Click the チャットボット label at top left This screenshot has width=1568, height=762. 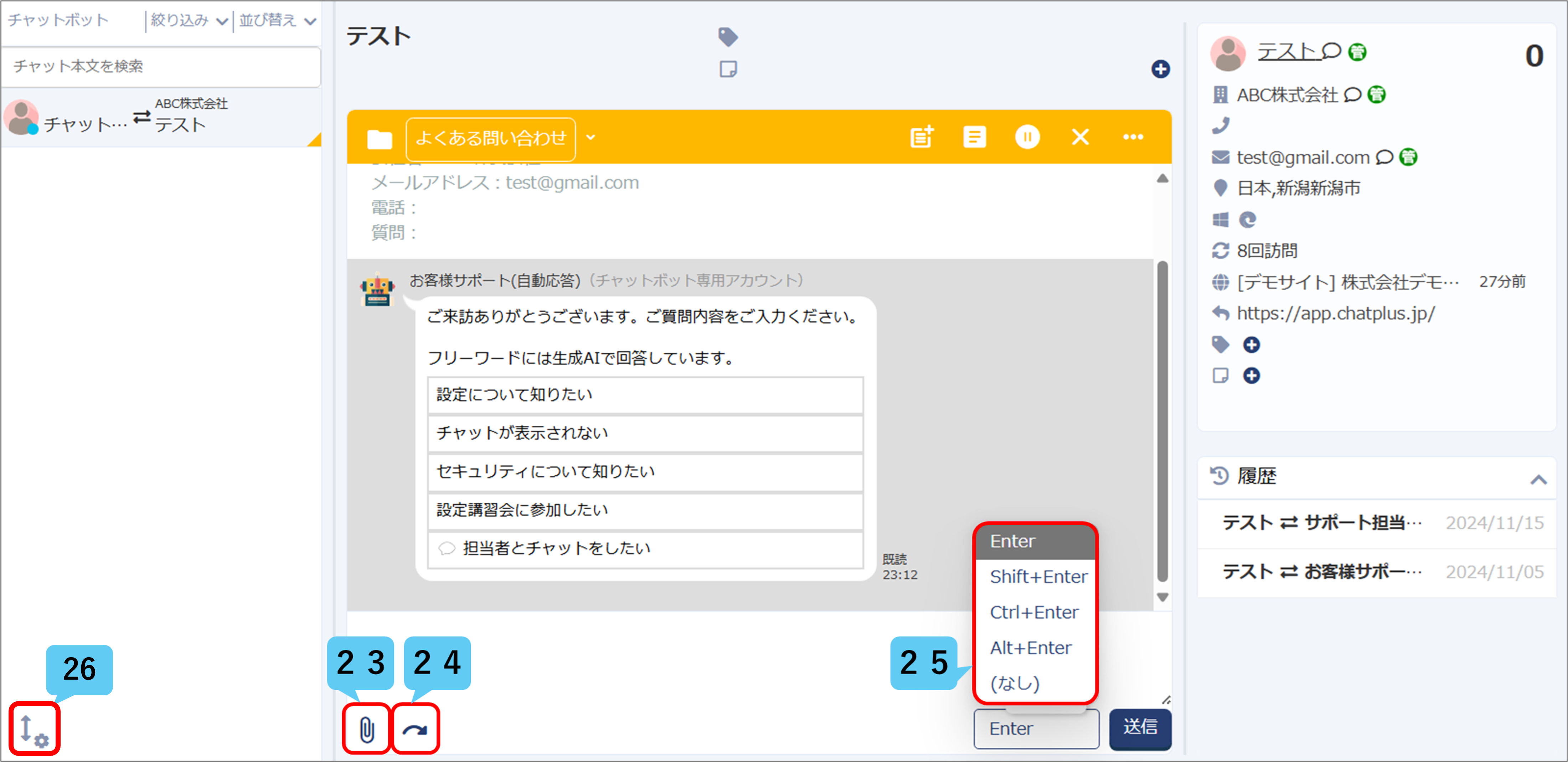pos(58,20)
